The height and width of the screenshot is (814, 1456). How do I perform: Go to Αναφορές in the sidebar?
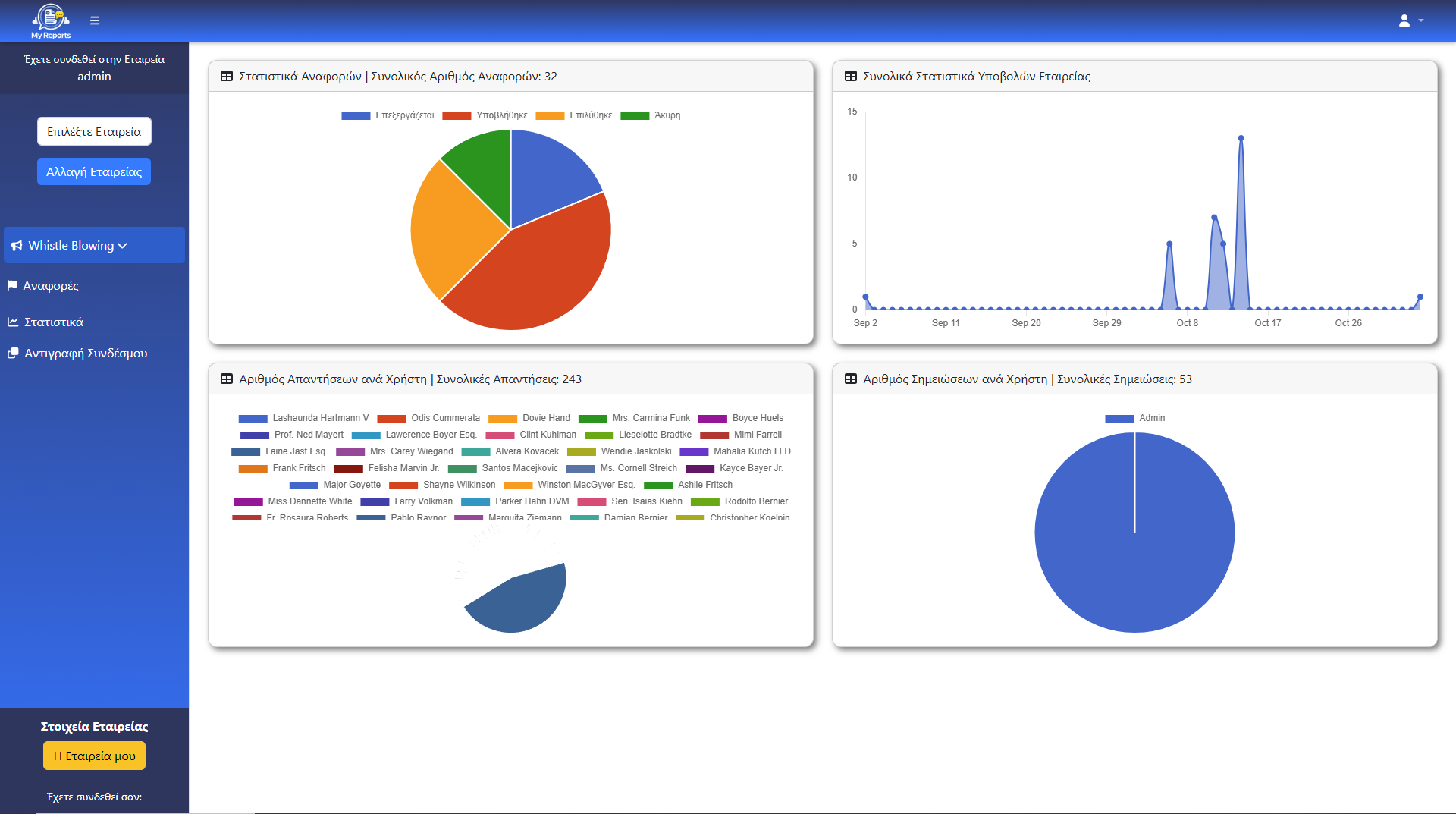[x=51, y=286]
